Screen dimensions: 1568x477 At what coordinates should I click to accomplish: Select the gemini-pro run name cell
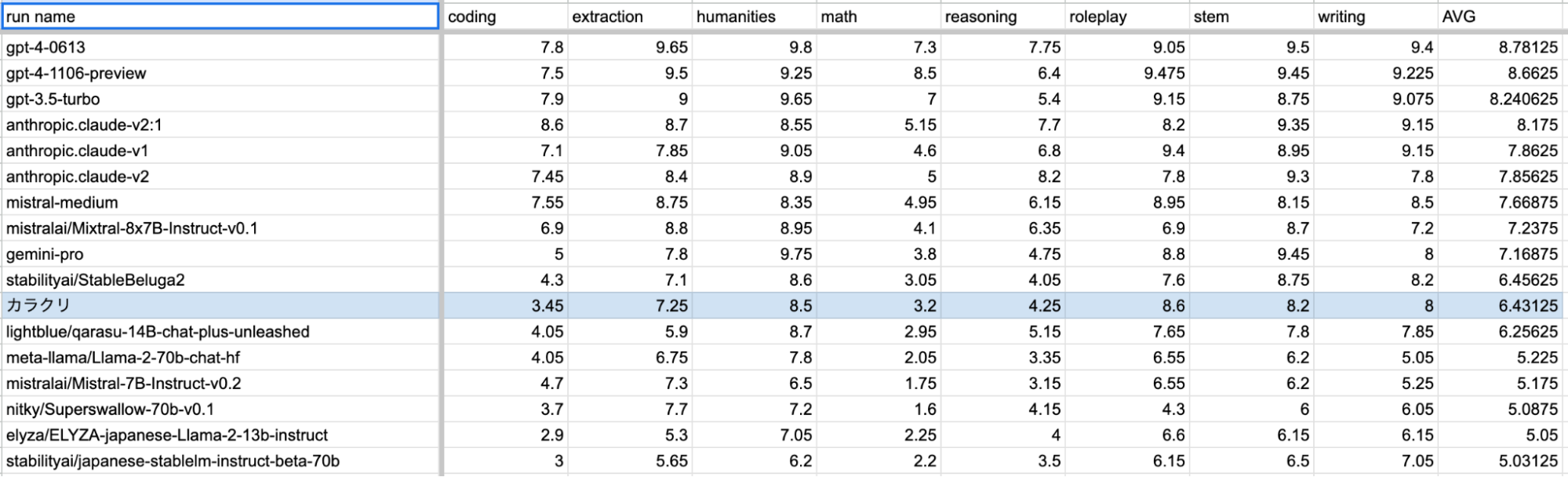pos(220,254)
